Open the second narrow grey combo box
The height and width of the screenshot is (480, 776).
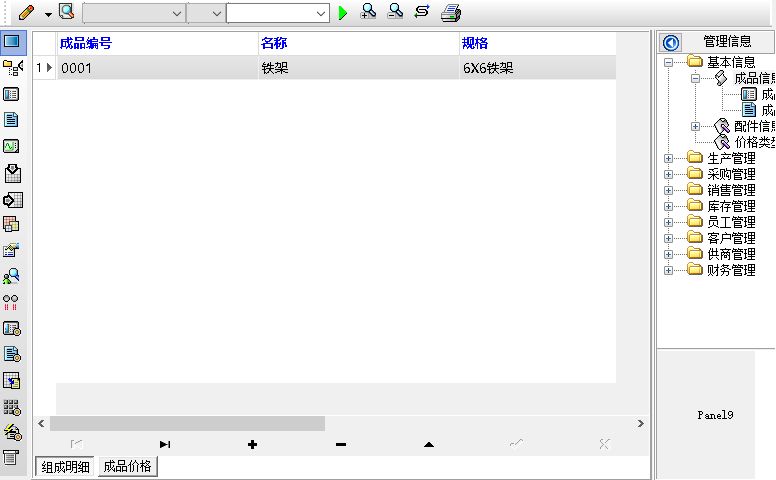pyautogui.click(x=206, y=13)
